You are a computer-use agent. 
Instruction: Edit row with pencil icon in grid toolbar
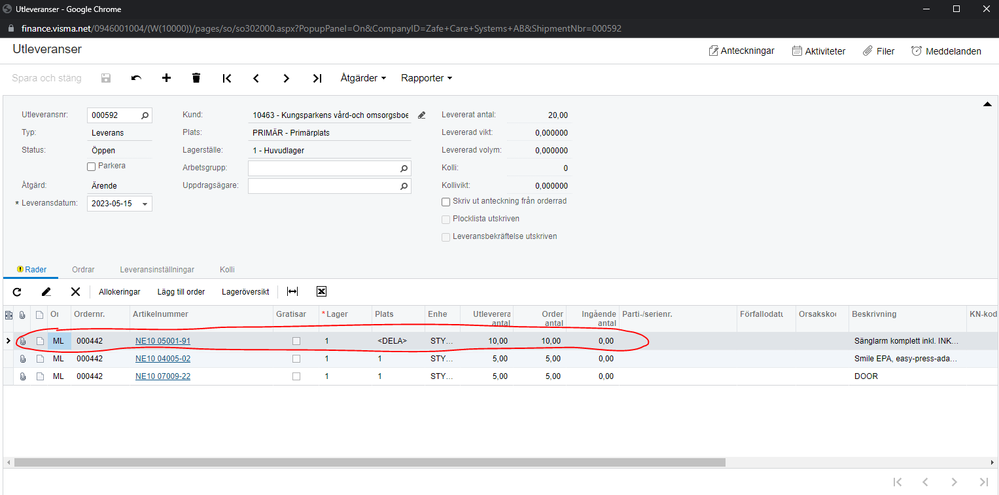46,292
